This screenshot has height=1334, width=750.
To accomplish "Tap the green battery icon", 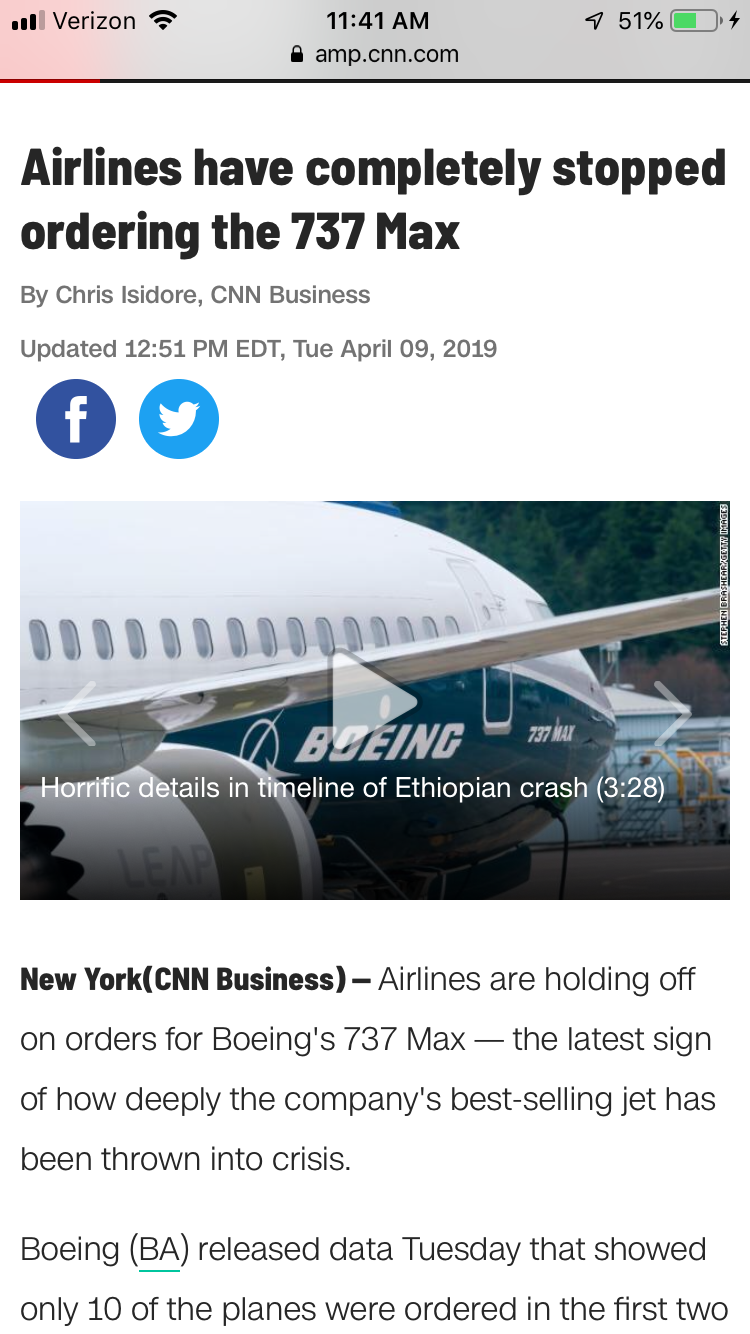I will (696, 20).
